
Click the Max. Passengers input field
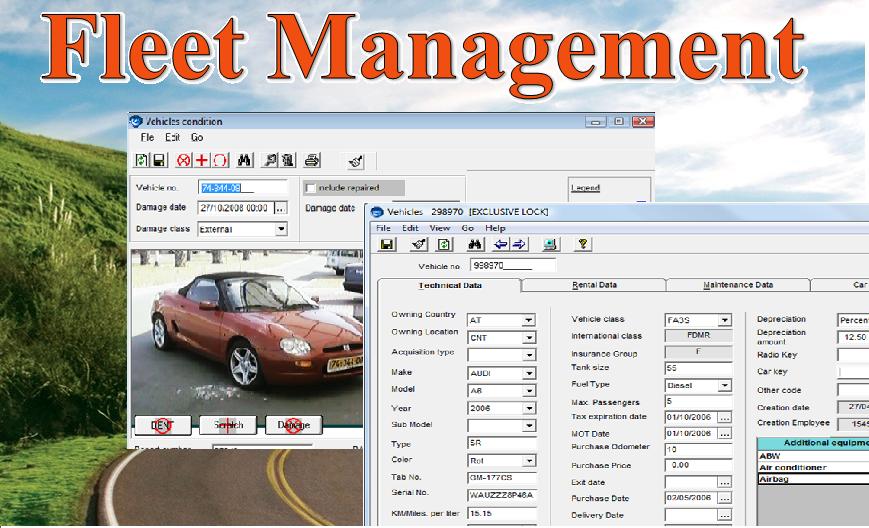click(698, 401)
